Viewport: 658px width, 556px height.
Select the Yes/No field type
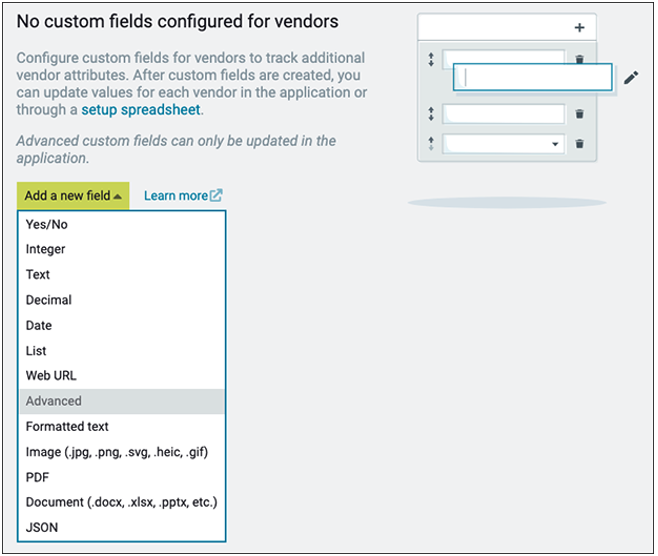(47, 224)
